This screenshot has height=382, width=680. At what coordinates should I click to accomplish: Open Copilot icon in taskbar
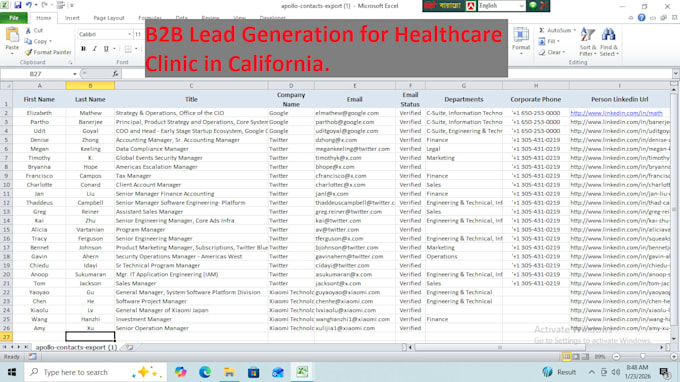pyautogui.click(x=180, y=372)
